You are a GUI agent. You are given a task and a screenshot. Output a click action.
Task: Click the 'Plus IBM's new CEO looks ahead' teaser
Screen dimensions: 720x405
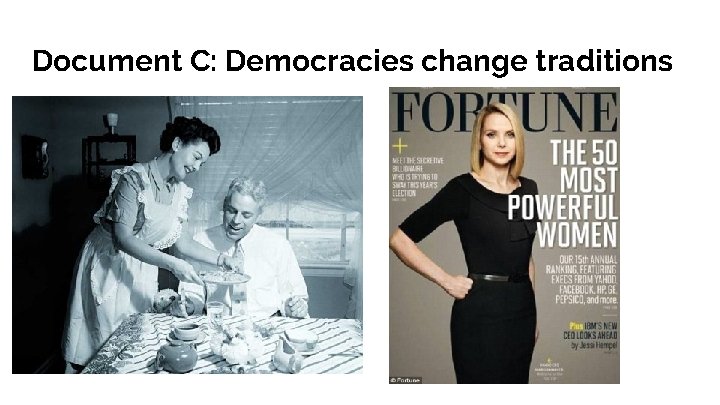pos(591,335)
